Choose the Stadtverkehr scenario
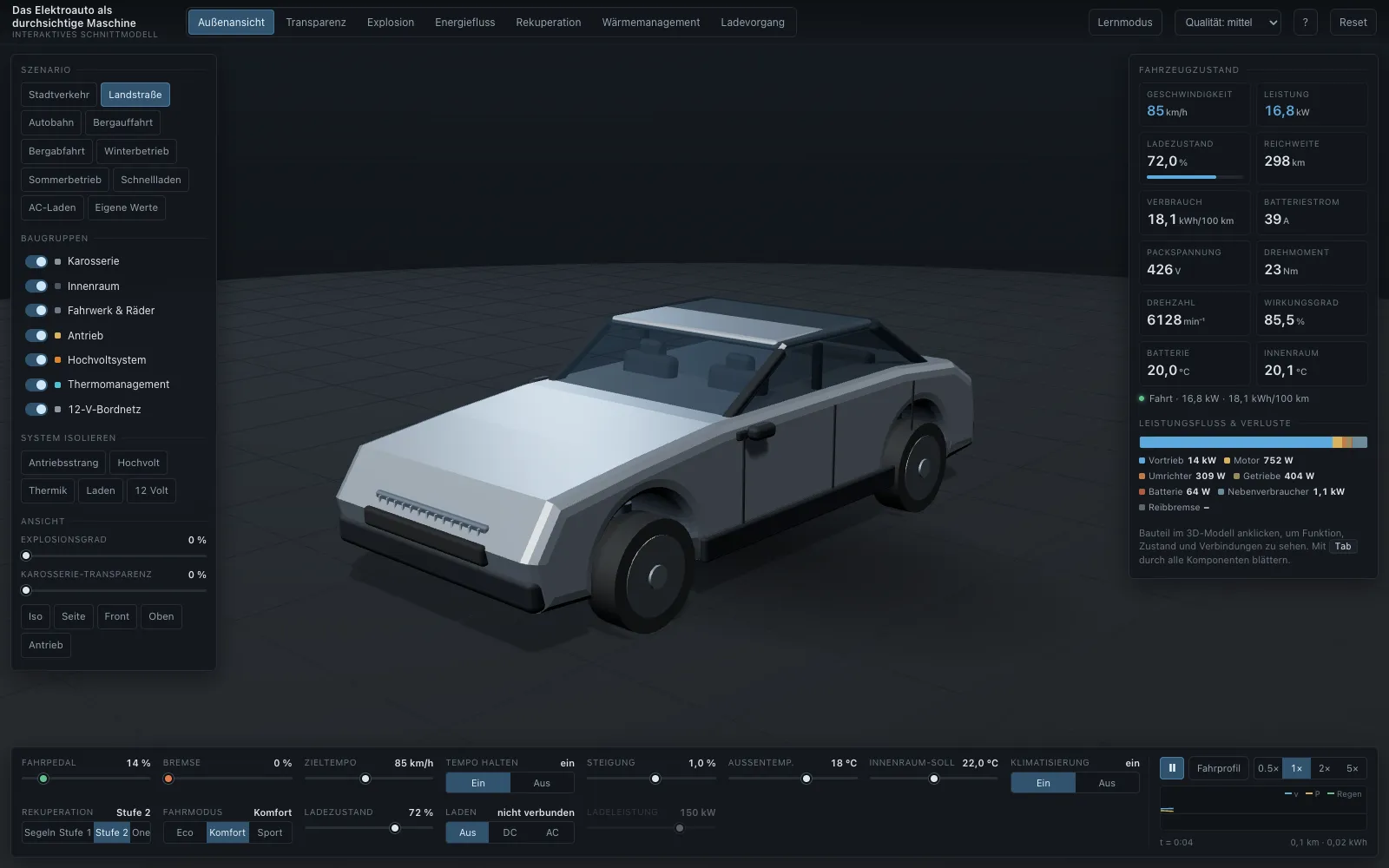Viewport: 1389px width, 868px height. (59, 95)
